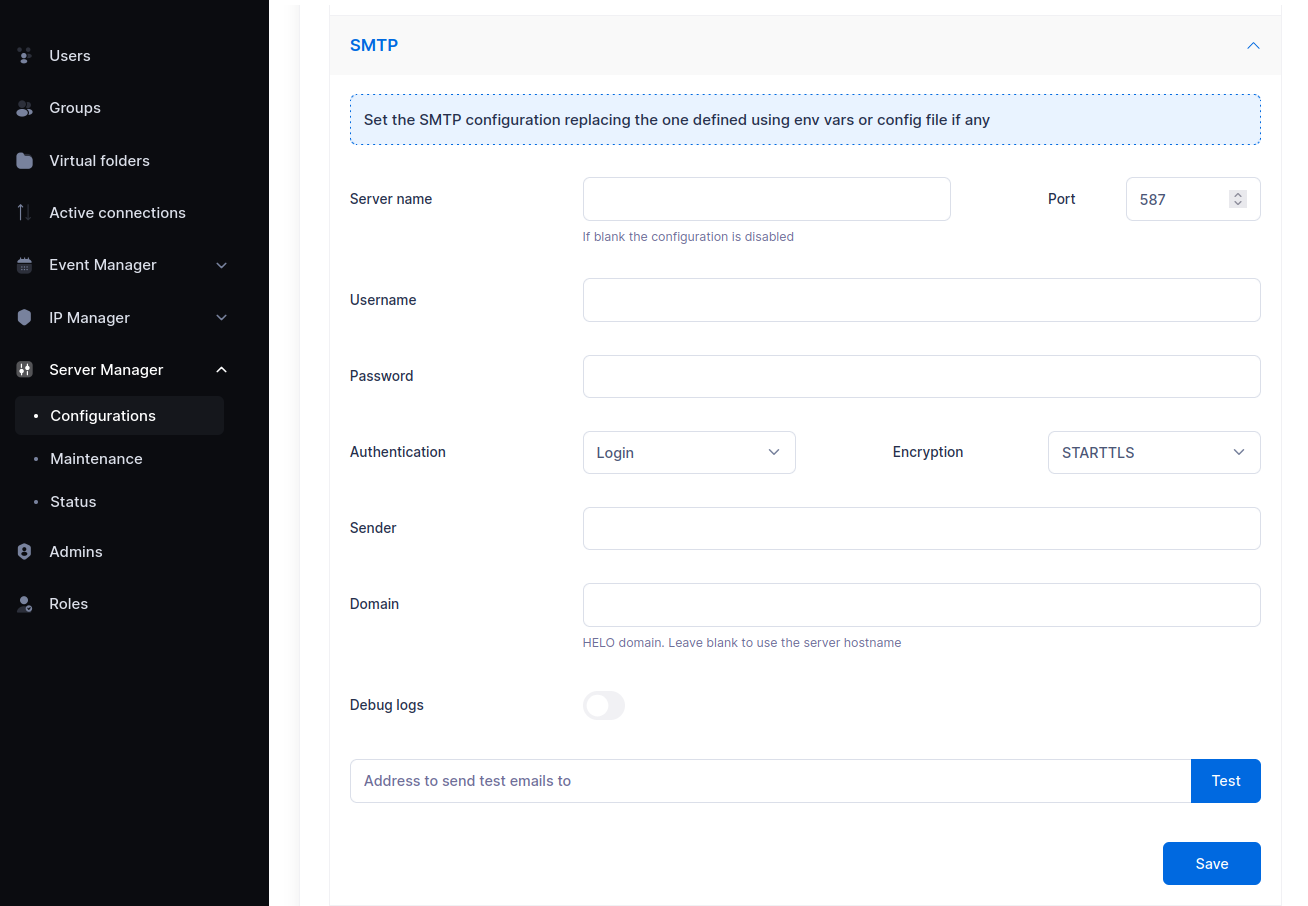Click the Users icon in sidebar
Viewport: 1308px width, 906px height.
(x=25, y=56)
